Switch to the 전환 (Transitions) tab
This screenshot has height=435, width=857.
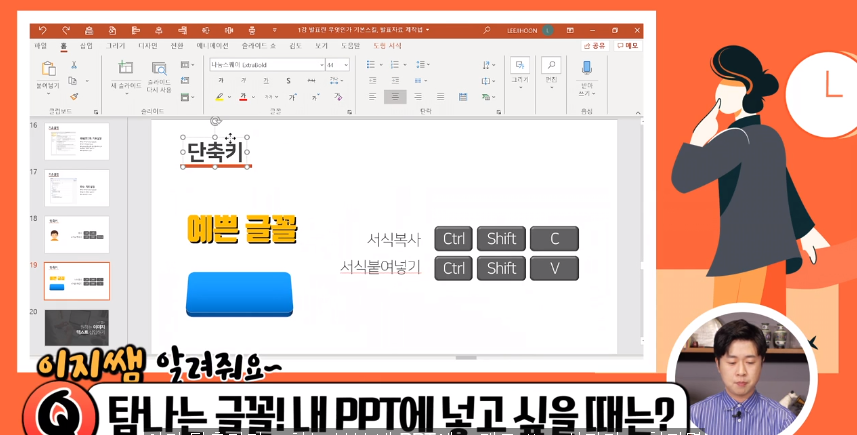click(177, 46)
